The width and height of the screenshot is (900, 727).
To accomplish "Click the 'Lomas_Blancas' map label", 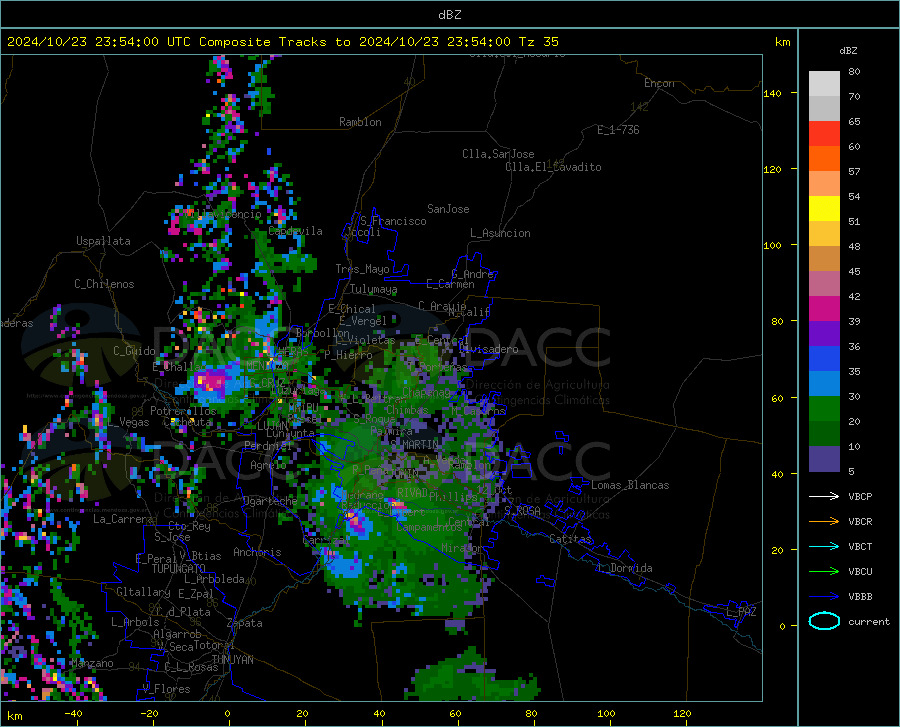I will click(x=630, y=485).
